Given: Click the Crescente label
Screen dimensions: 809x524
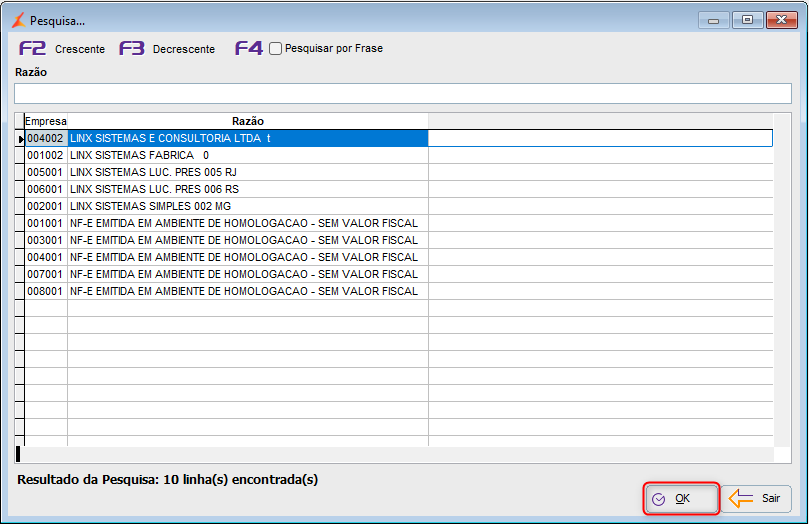Looking at the screenshot, I should click(80, 49).
